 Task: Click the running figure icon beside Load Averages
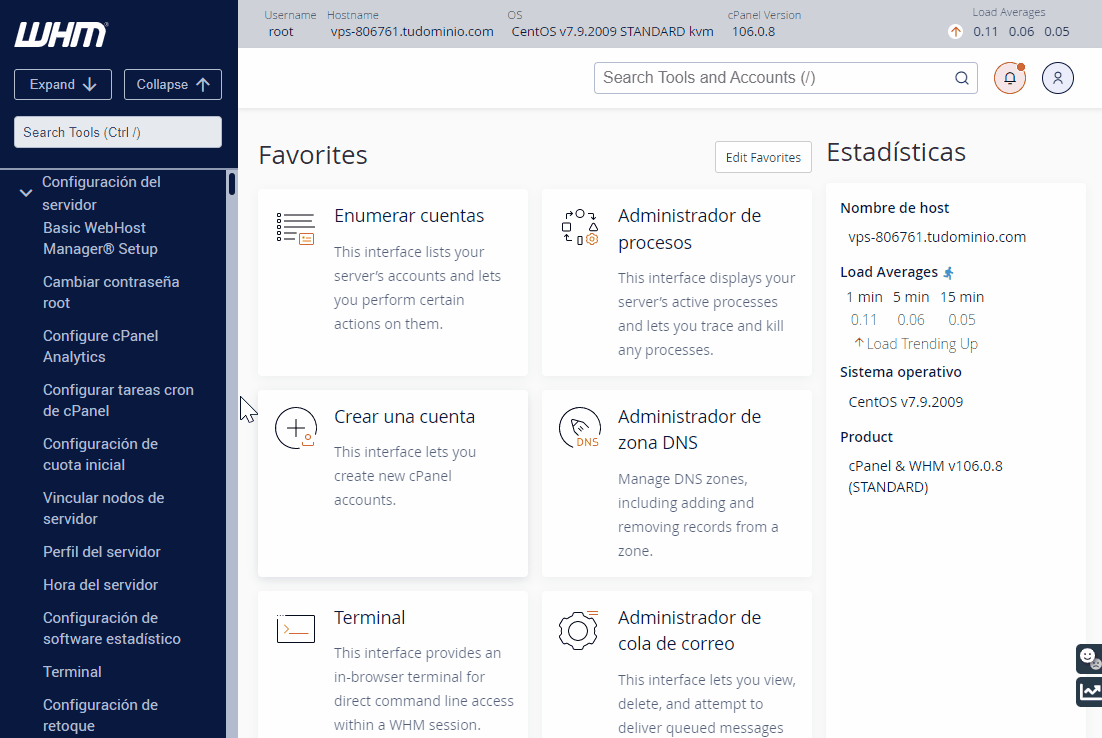(x=949, y=273)
